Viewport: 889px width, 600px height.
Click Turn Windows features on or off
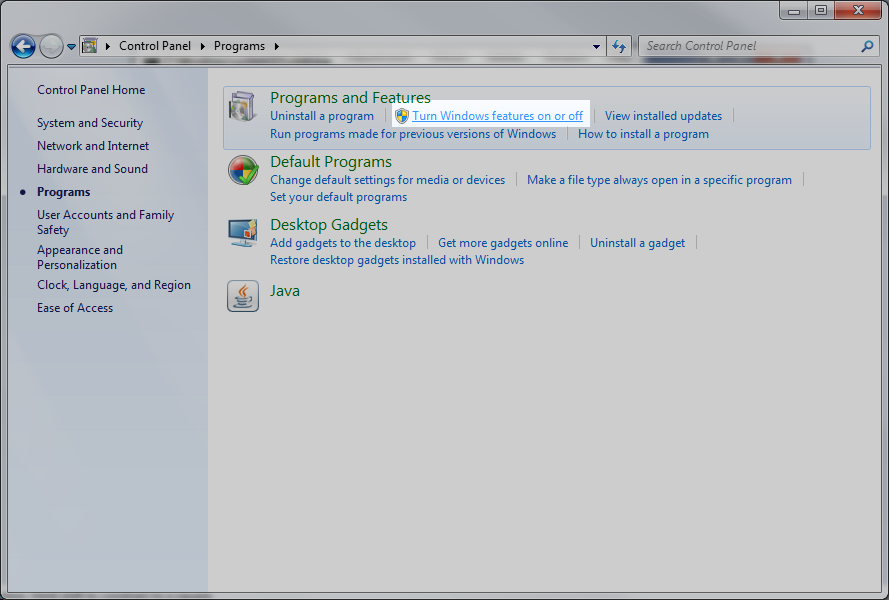pyautogui.click(x=497, y=116)
